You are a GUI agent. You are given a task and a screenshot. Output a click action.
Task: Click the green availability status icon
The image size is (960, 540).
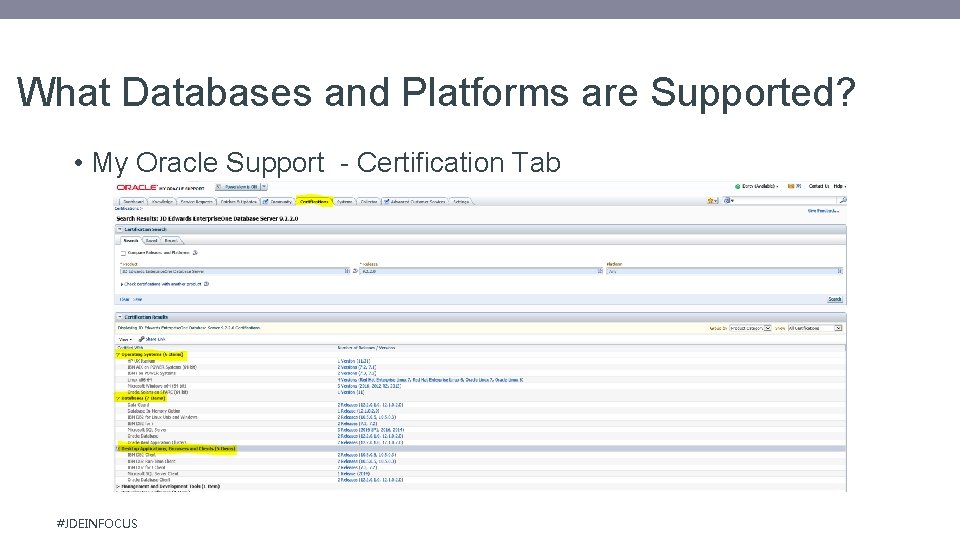pos(738,186)
